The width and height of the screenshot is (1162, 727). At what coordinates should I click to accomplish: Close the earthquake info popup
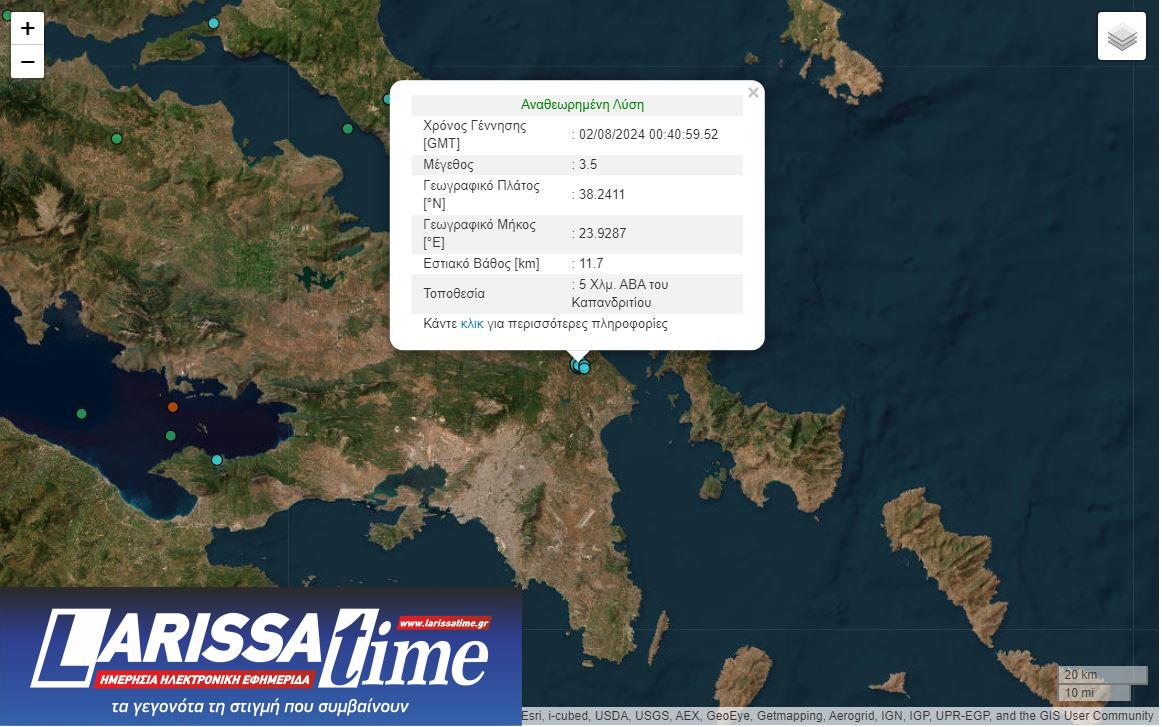[x=753, y=93]
